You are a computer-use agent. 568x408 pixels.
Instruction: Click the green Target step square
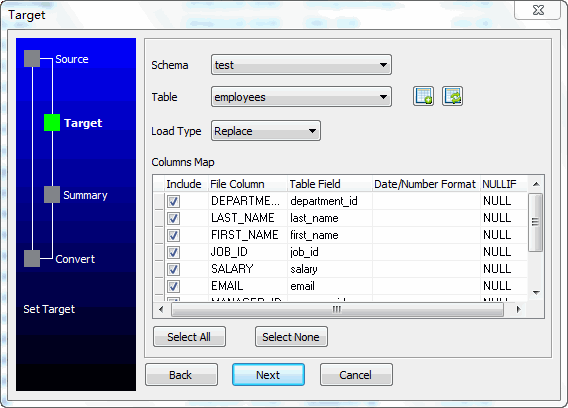(x=52, y=122)
